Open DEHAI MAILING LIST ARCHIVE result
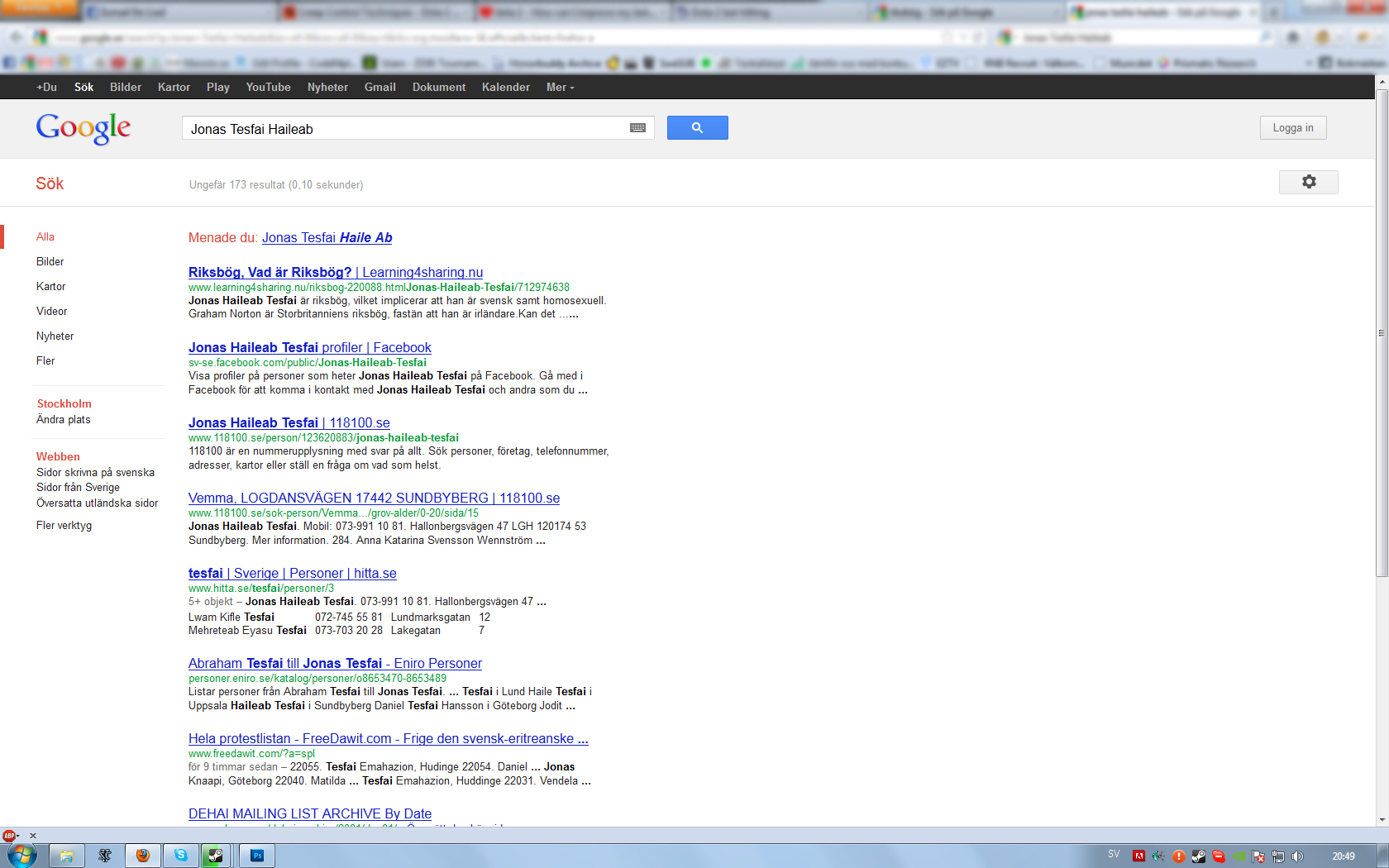The width and height of the screenshot is (1389, 868). [x=310, y=814]
